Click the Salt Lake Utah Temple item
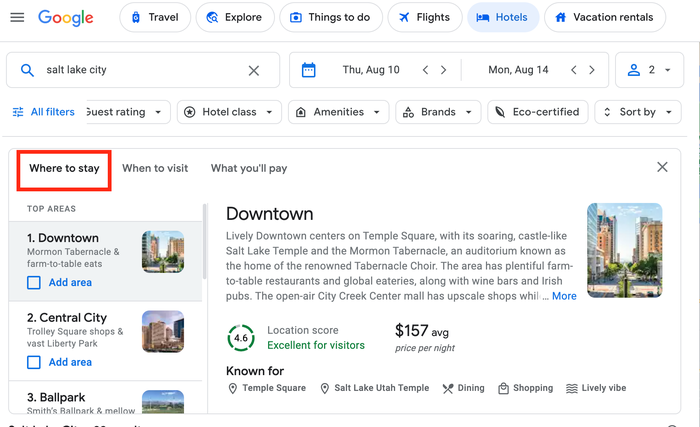 [x=375, y=388]
